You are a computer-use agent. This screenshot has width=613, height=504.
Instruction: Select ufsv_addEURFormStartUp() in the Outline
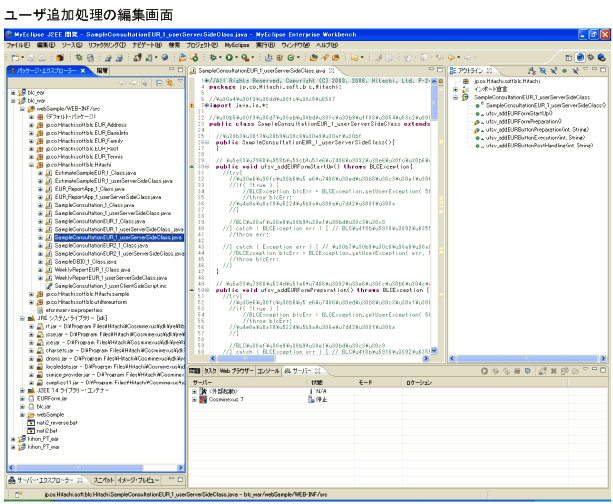pyautogui.click(x=521, y=112)
